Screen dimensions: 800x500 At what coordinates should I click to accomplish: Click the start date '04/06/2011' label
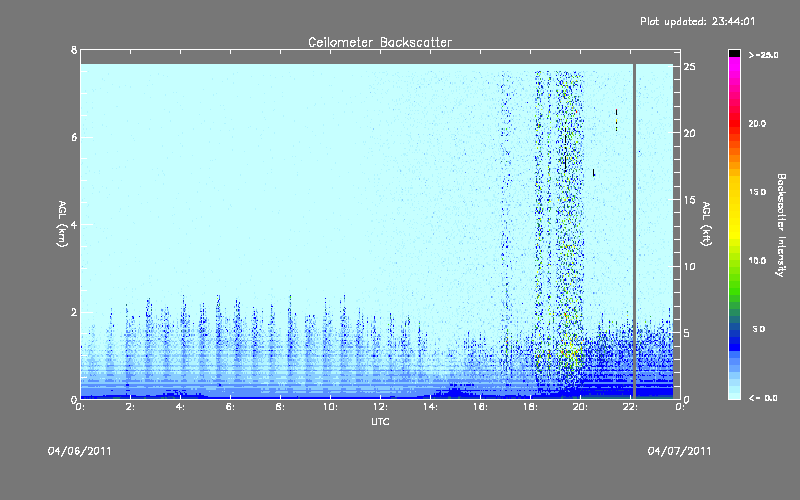pyautogui.click(x=80, y=451)
